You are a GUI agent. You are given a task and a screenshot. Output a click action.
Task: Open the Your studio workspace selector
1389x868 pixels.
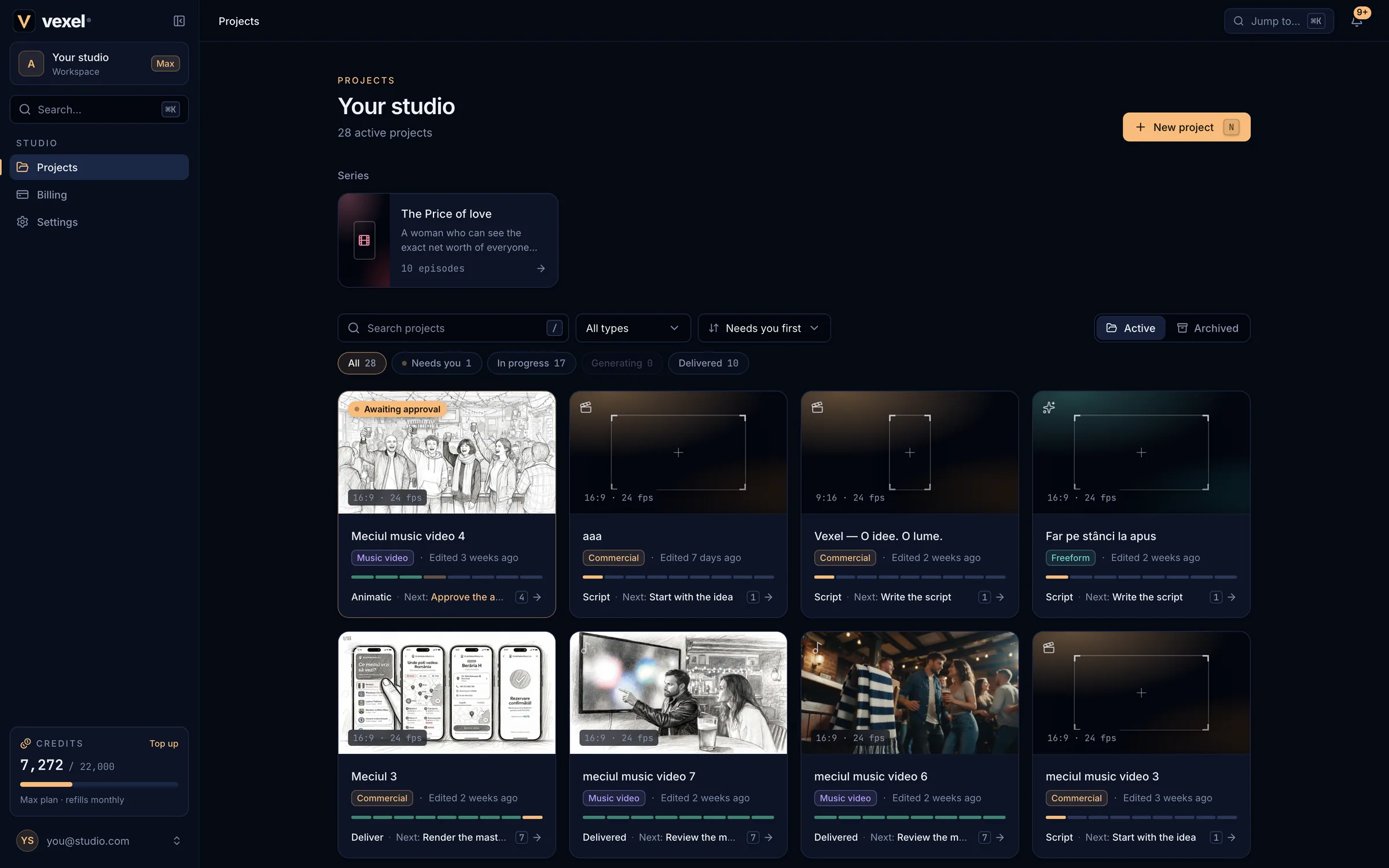coord(99,64)
